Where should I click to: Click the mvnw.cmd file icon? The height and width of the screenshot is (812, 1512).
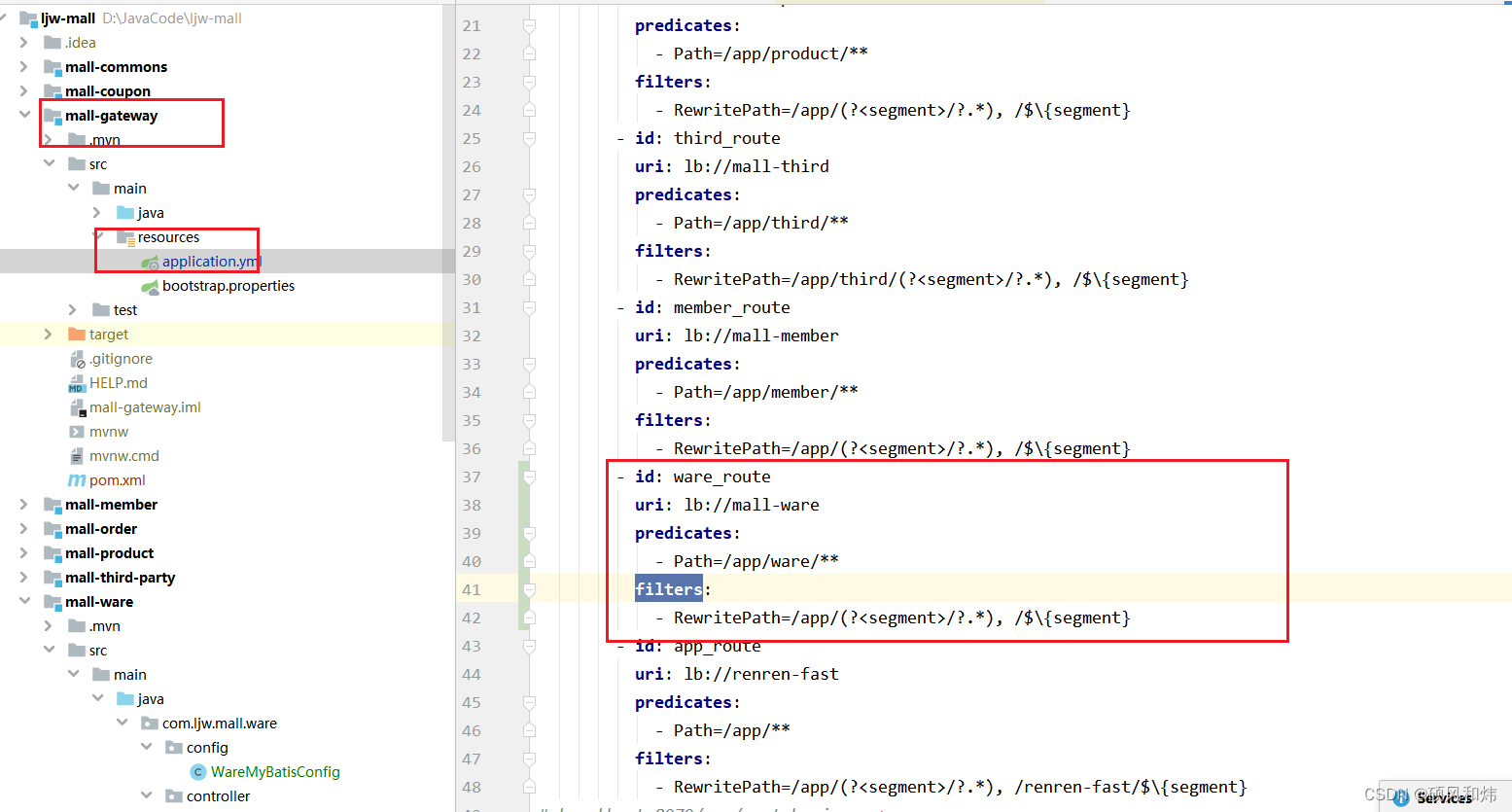(x=77, y=456)
